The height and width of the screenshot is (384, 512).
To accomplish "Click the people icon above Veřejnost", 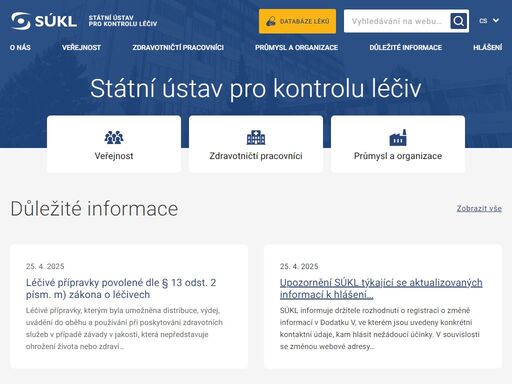I will [x=114, y=137].
